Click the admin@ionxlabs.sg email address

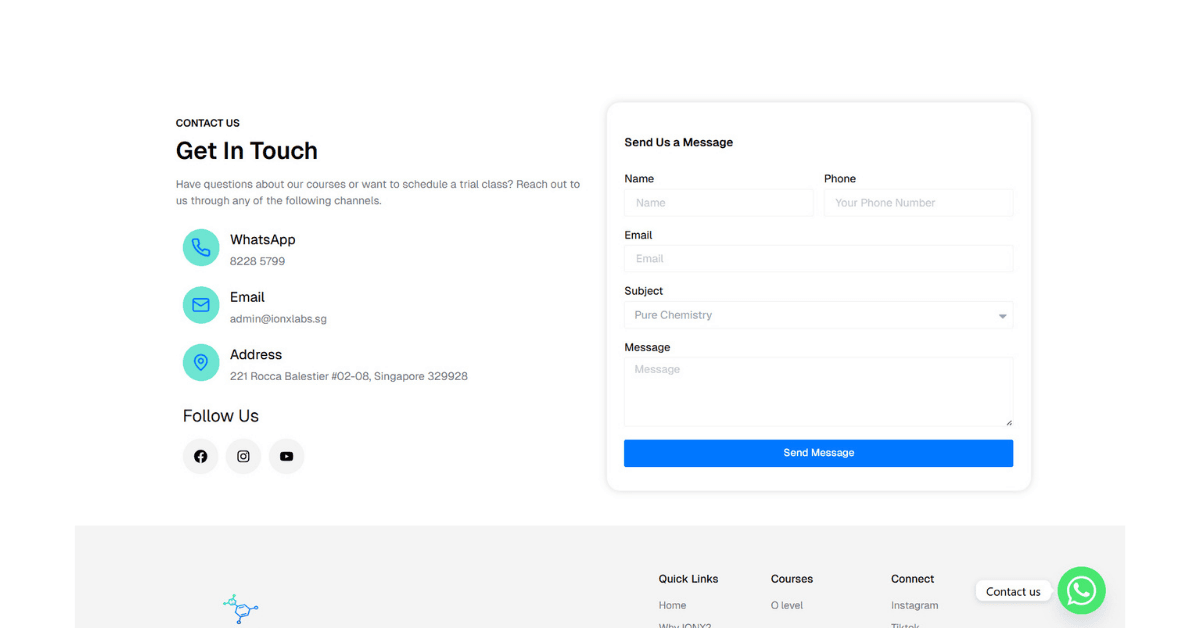278,319
